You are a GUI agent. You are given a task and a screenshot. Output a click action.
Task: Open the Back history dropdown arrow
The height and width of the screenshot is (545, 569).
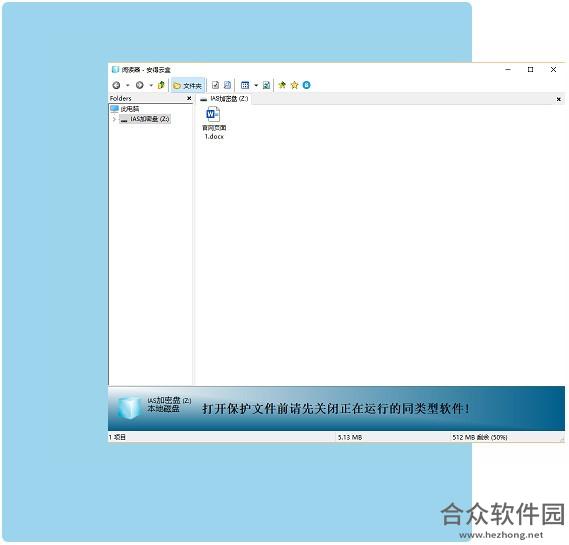point(127,86)
